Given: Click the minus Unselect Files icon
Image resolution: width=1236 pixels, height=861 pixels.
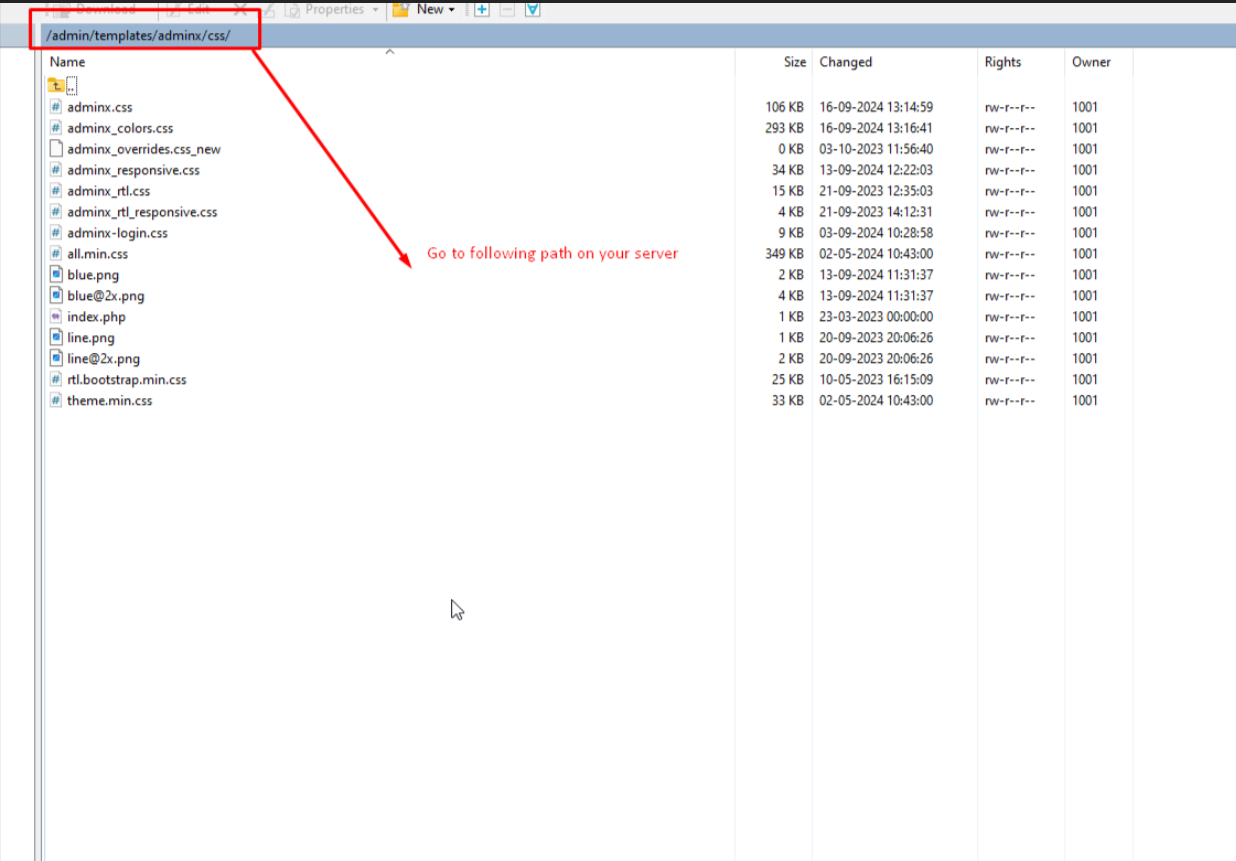Looking at the screenshot, I should 507,9.
